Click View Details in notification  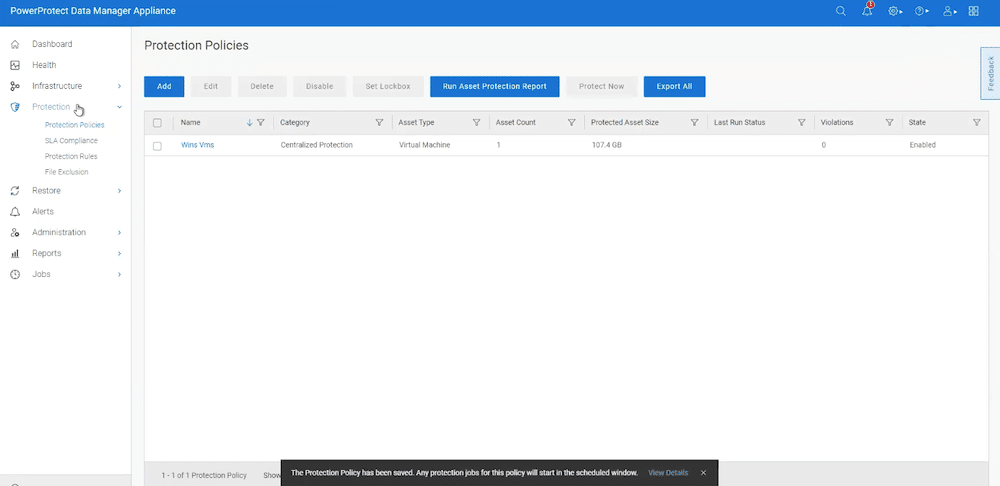point(668,473)
